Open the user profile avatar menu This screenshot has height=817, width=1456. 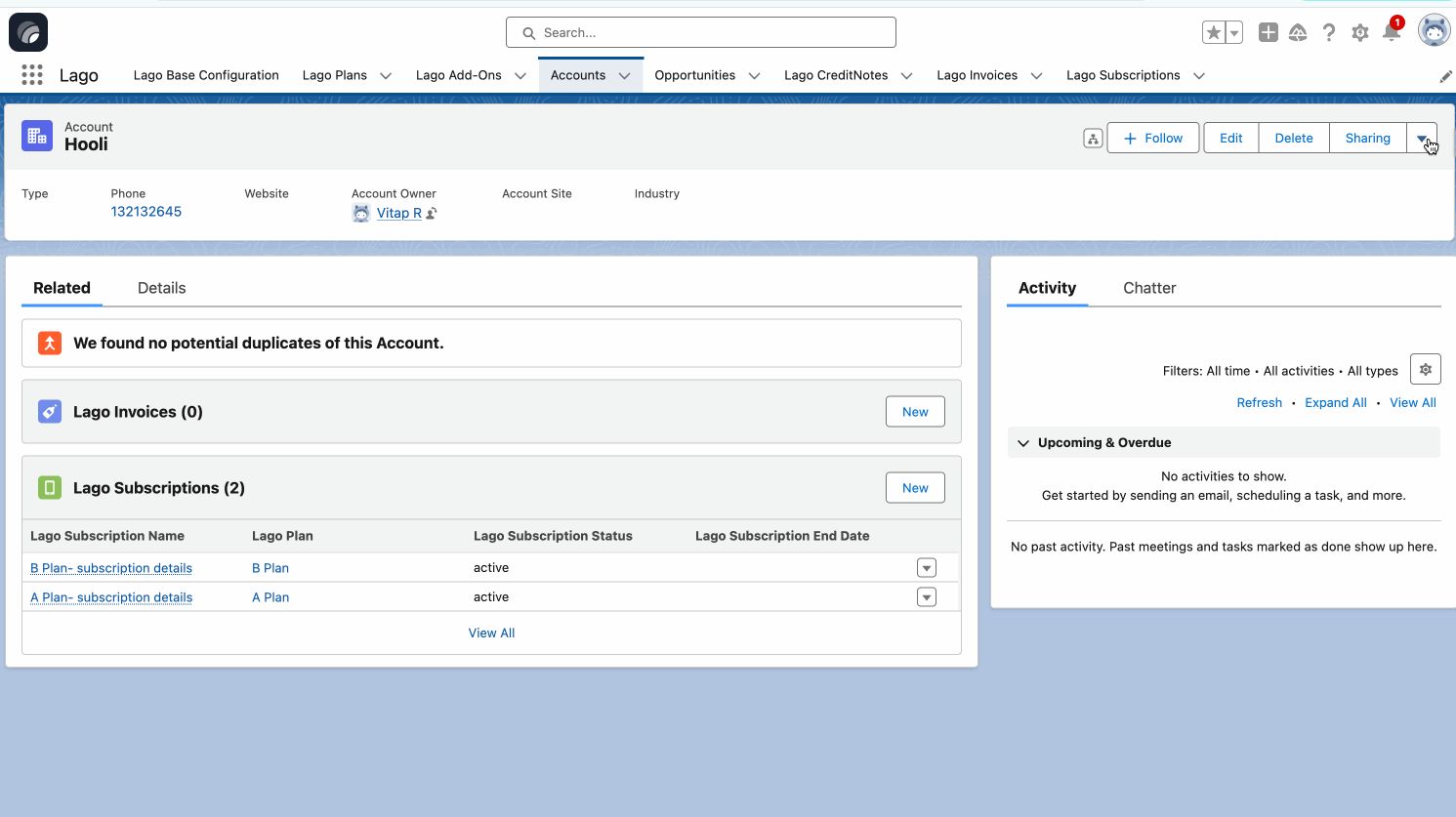tap(1434, 31)
